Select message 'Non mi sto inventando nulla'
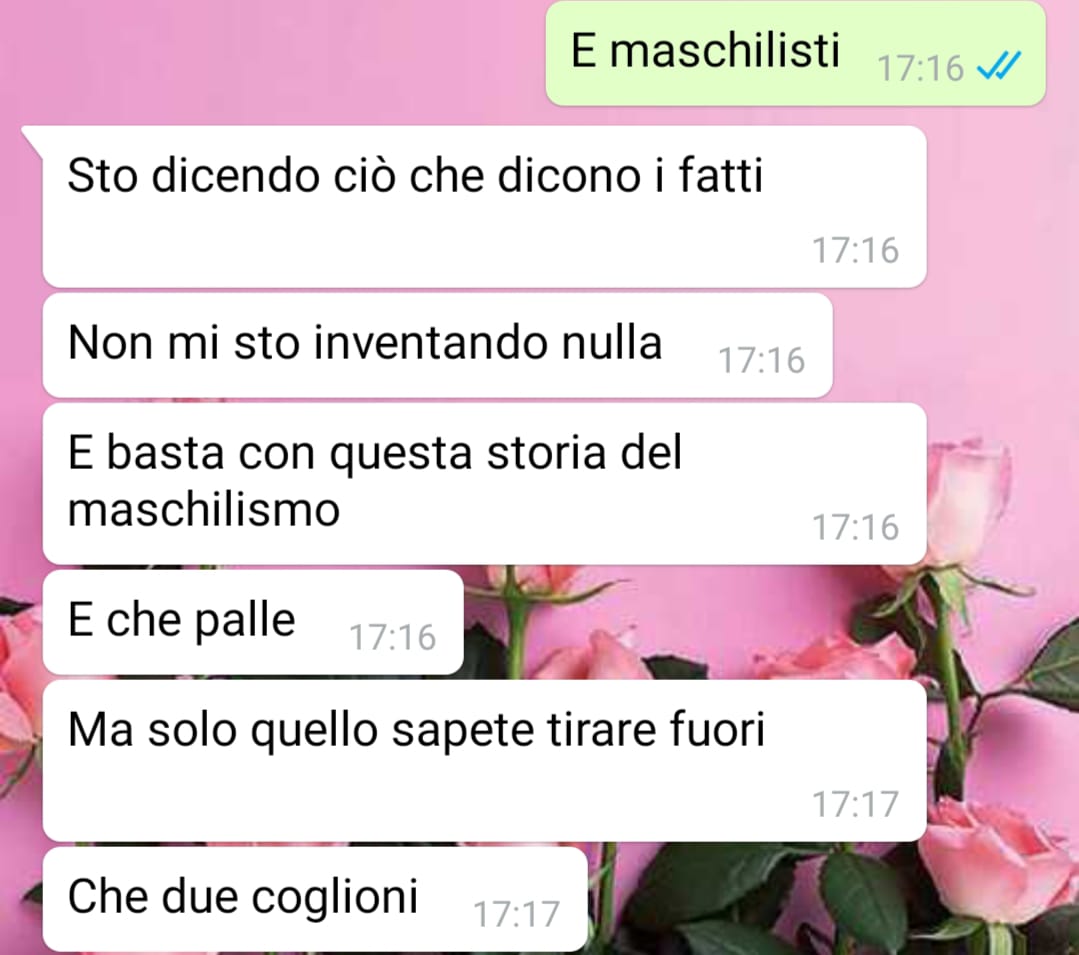Viewport: 1079px width, 955px height. (x=438, y=345)
